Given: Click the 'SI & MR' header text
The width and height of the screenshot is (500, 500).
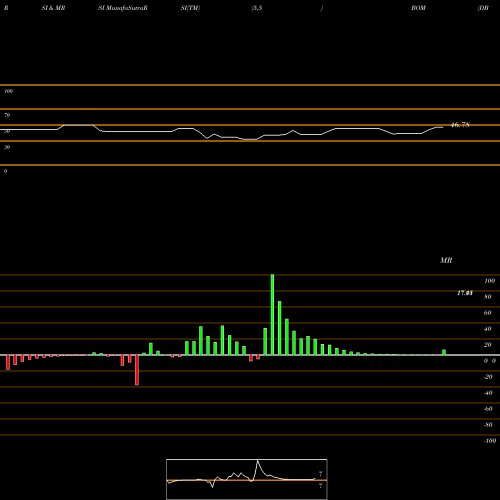Looking at the screenshot, I should [x=53, y=8].
